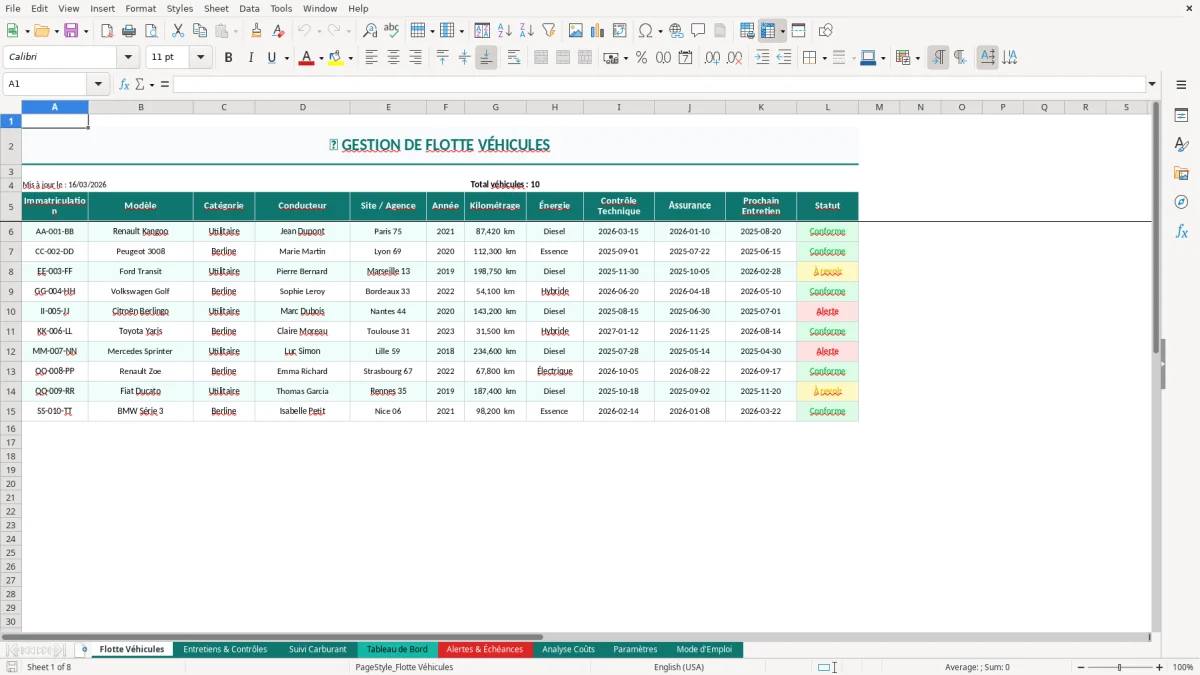1200x675 pixels.
Task: Format cell as Percent
Action: (641, 58)
